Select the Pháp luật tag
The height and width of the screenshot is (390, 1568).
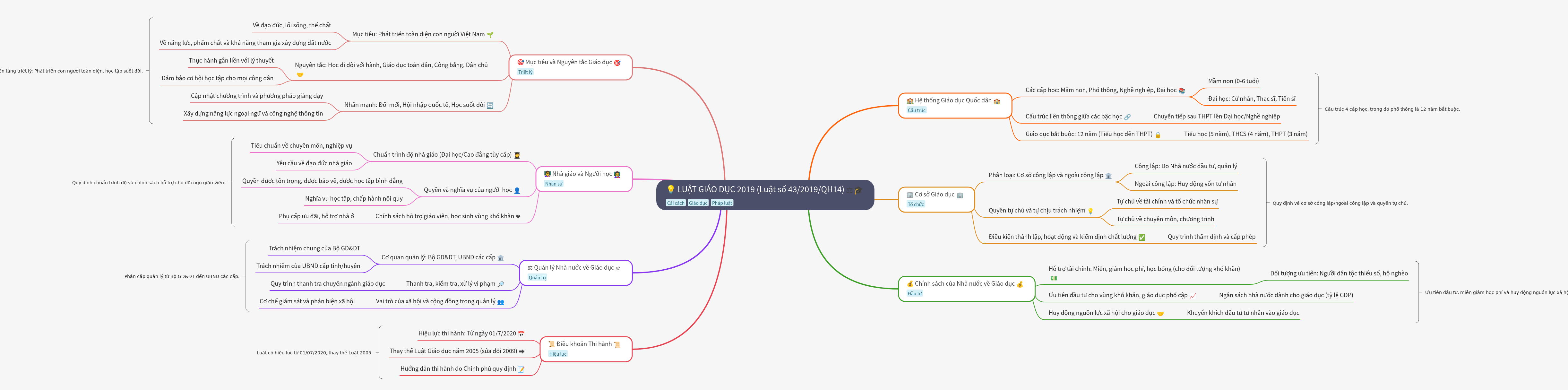[x=722, y=203]
